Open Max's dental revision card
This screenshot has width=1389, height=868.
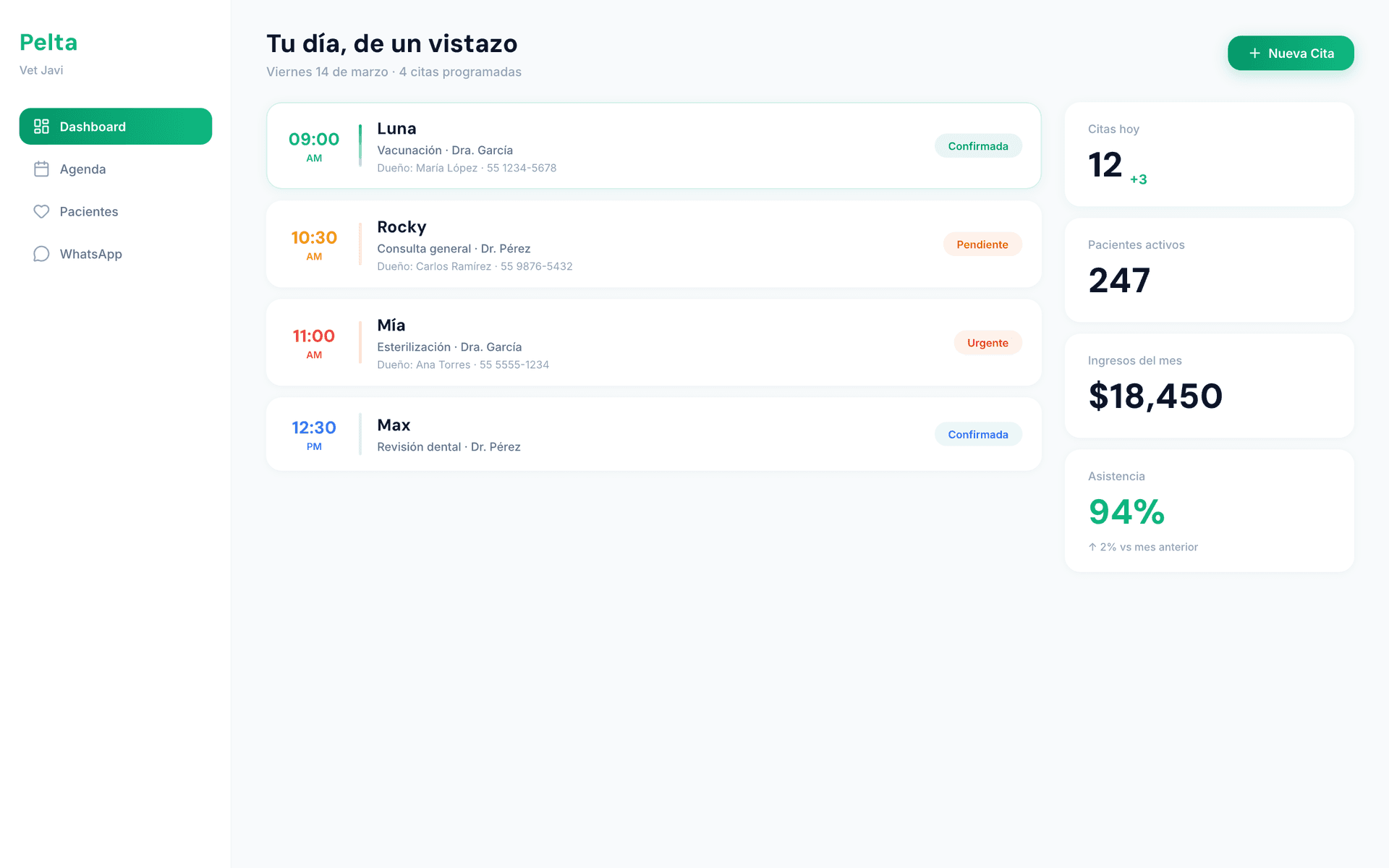[x=651, y=433]
